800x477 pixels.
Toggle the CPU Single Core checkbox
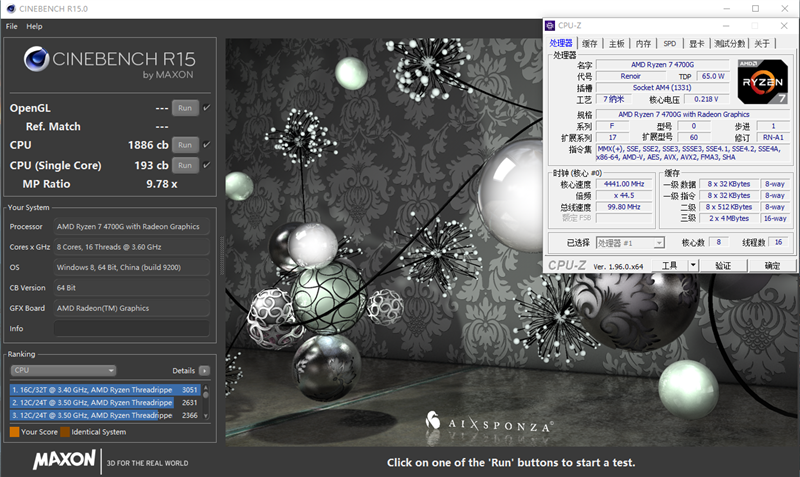[207, 164]
